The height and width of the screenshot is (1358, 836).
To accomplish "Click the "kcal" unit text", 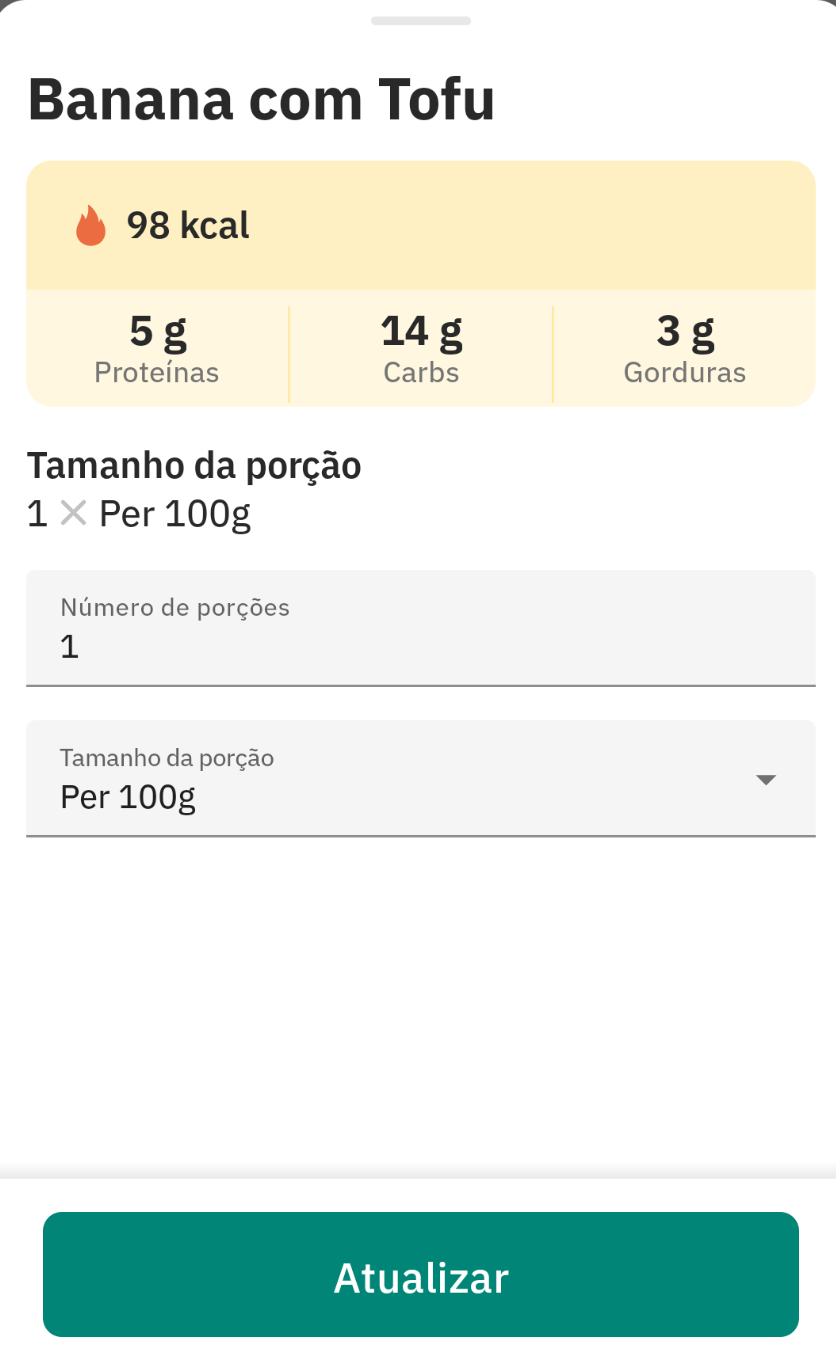I will 215,226.
